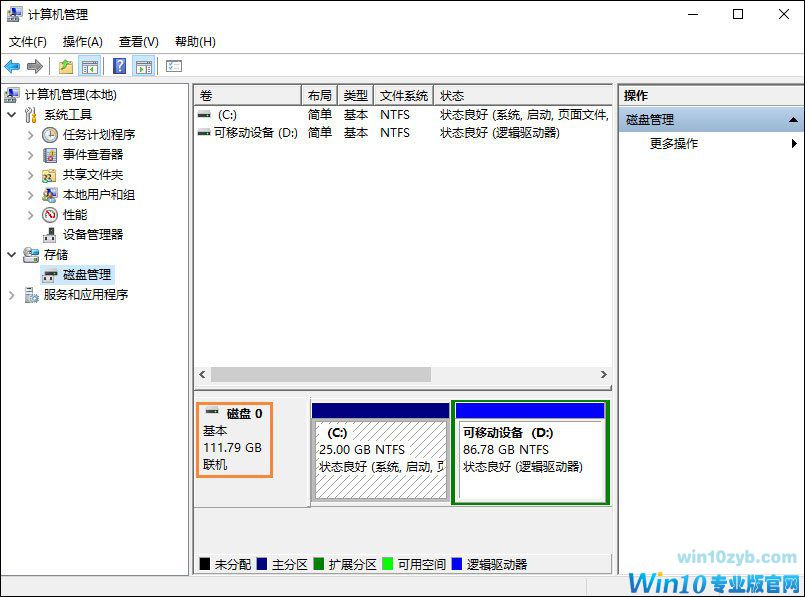Select the 事件查看器 (Event Viewer) icon
Image resolution: width=805 pixels, height=597 pixels.
(x=50, y=155)
